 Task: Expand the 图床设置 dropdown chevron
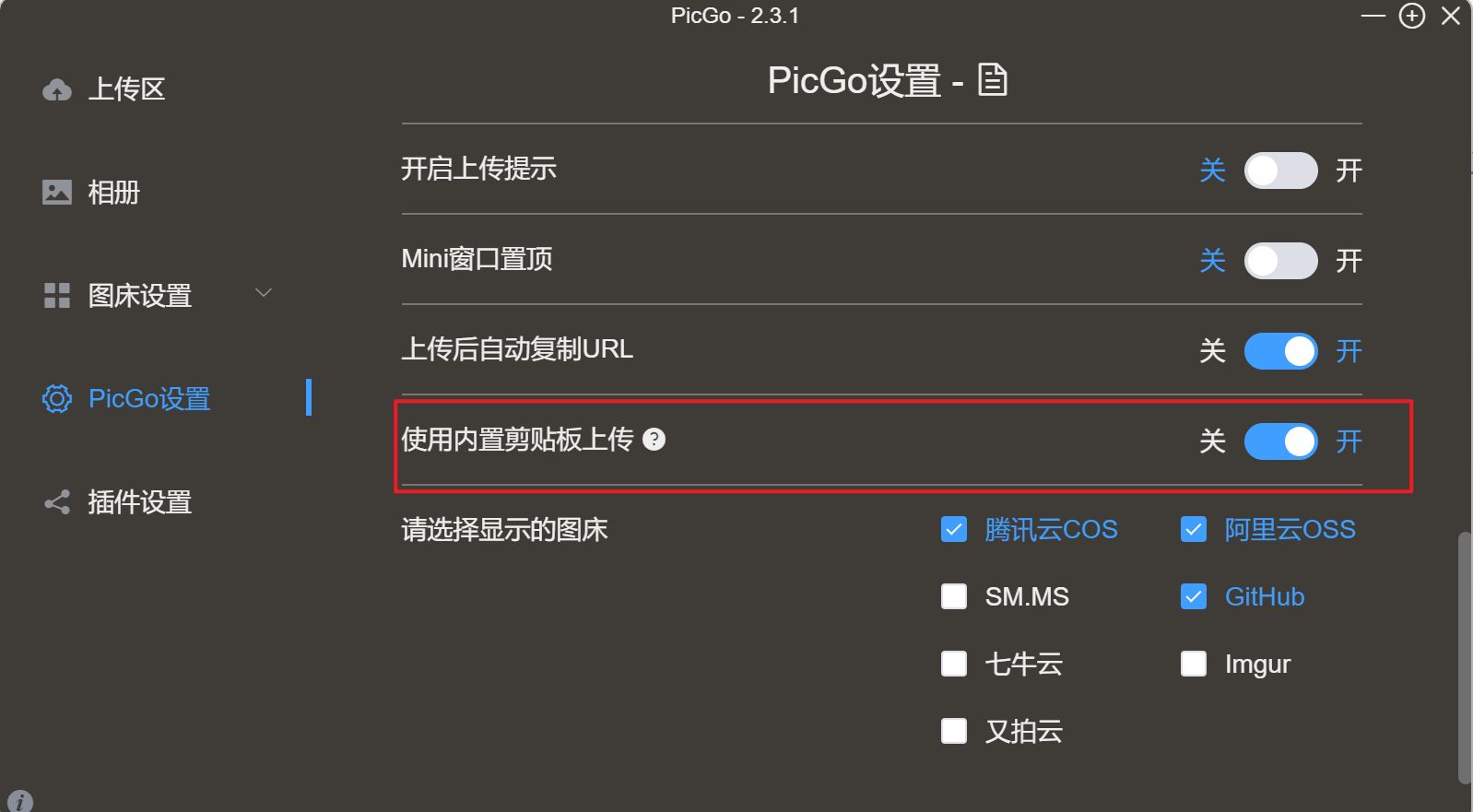pos(265,292)
